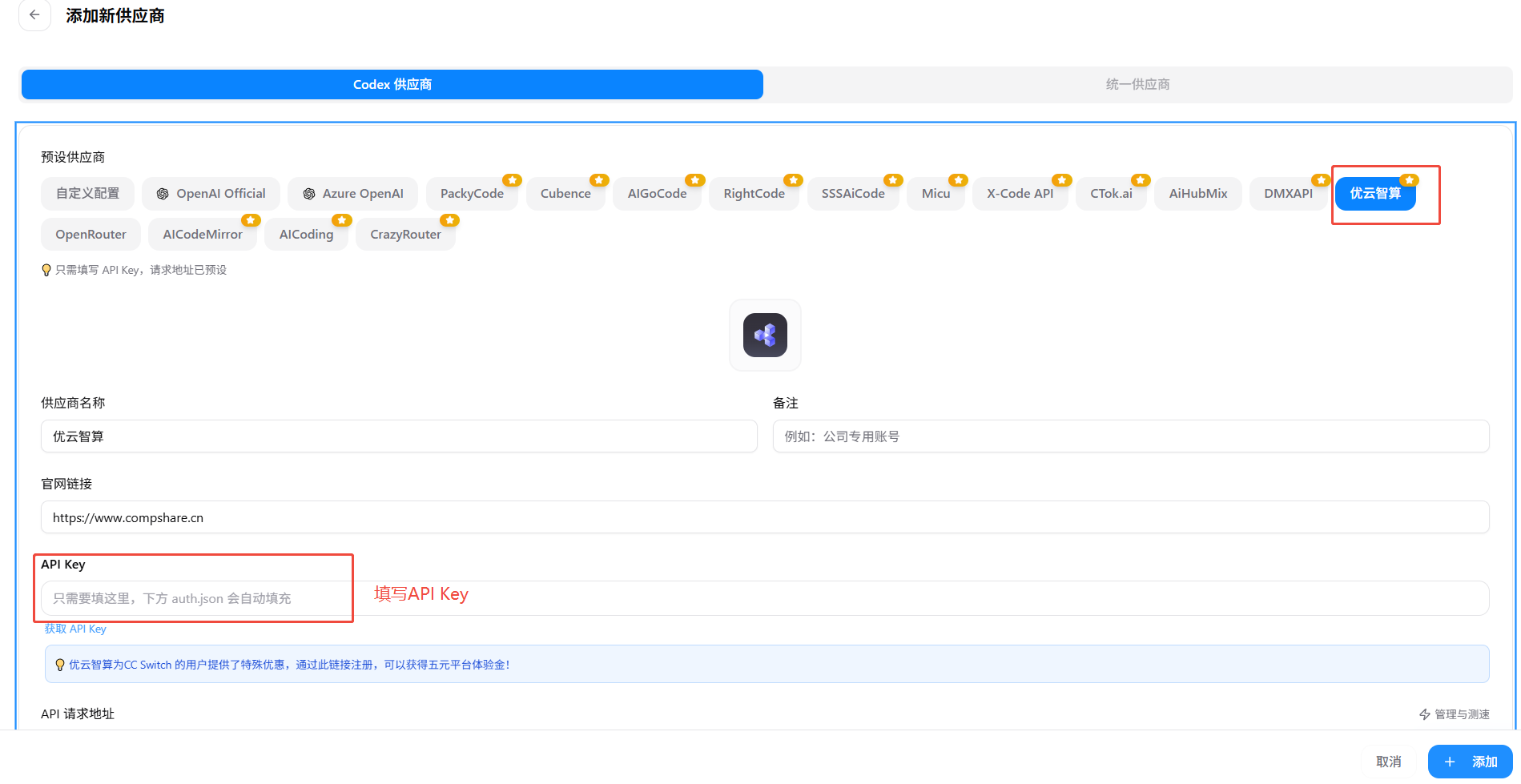
Task: Click the 取消 button
Action: click(1388, 762)
